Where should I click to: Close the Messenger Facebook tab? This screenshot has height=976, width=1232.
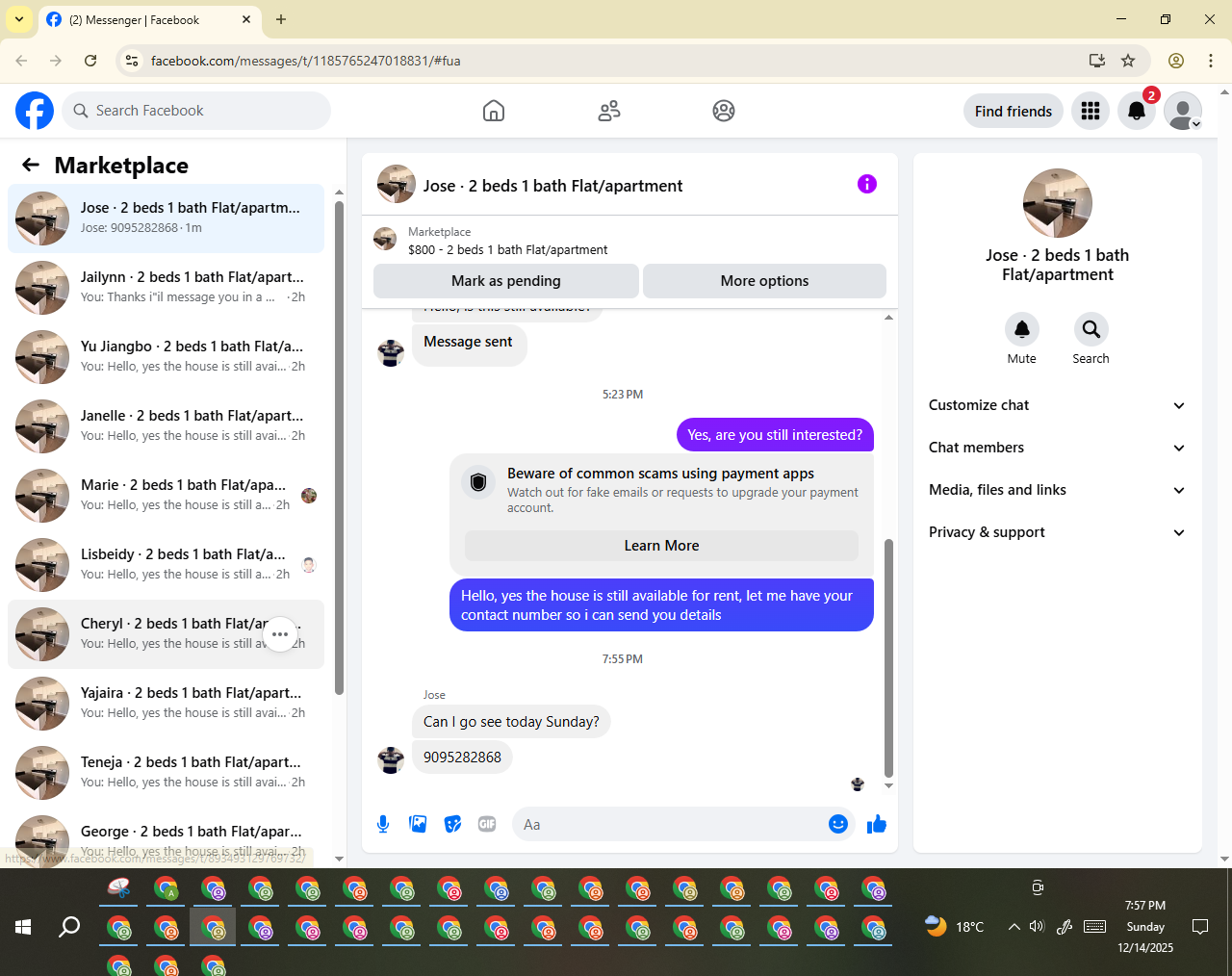click(246, 19)
